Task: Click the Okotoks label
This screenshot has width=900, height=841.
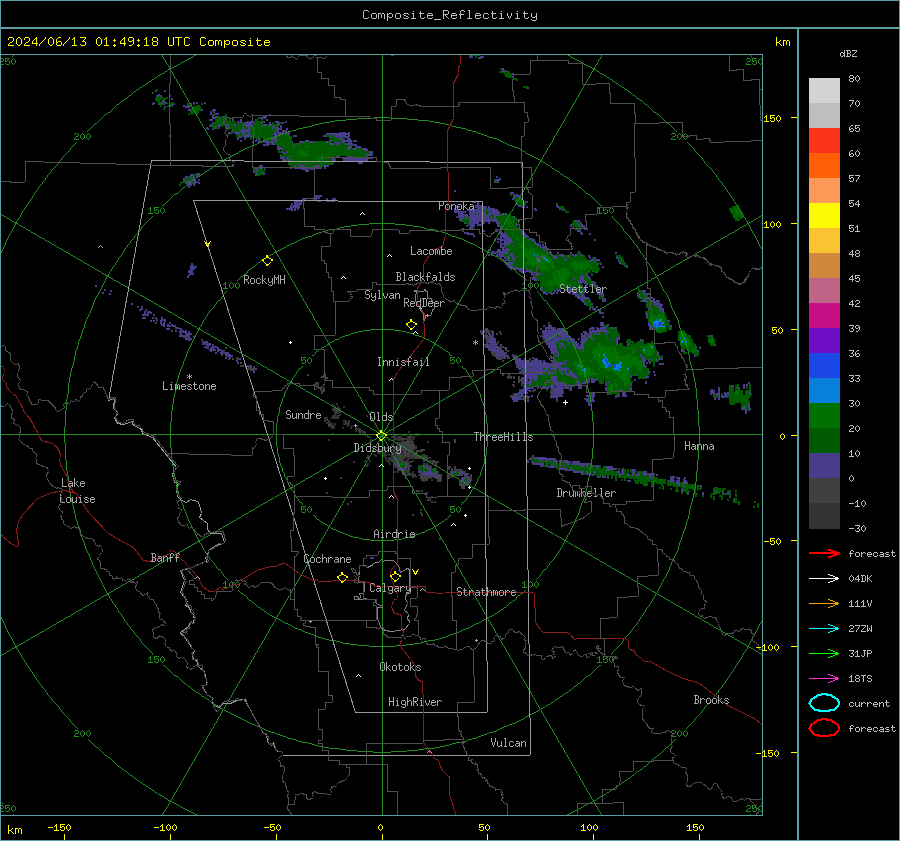Action: point(400,667)
